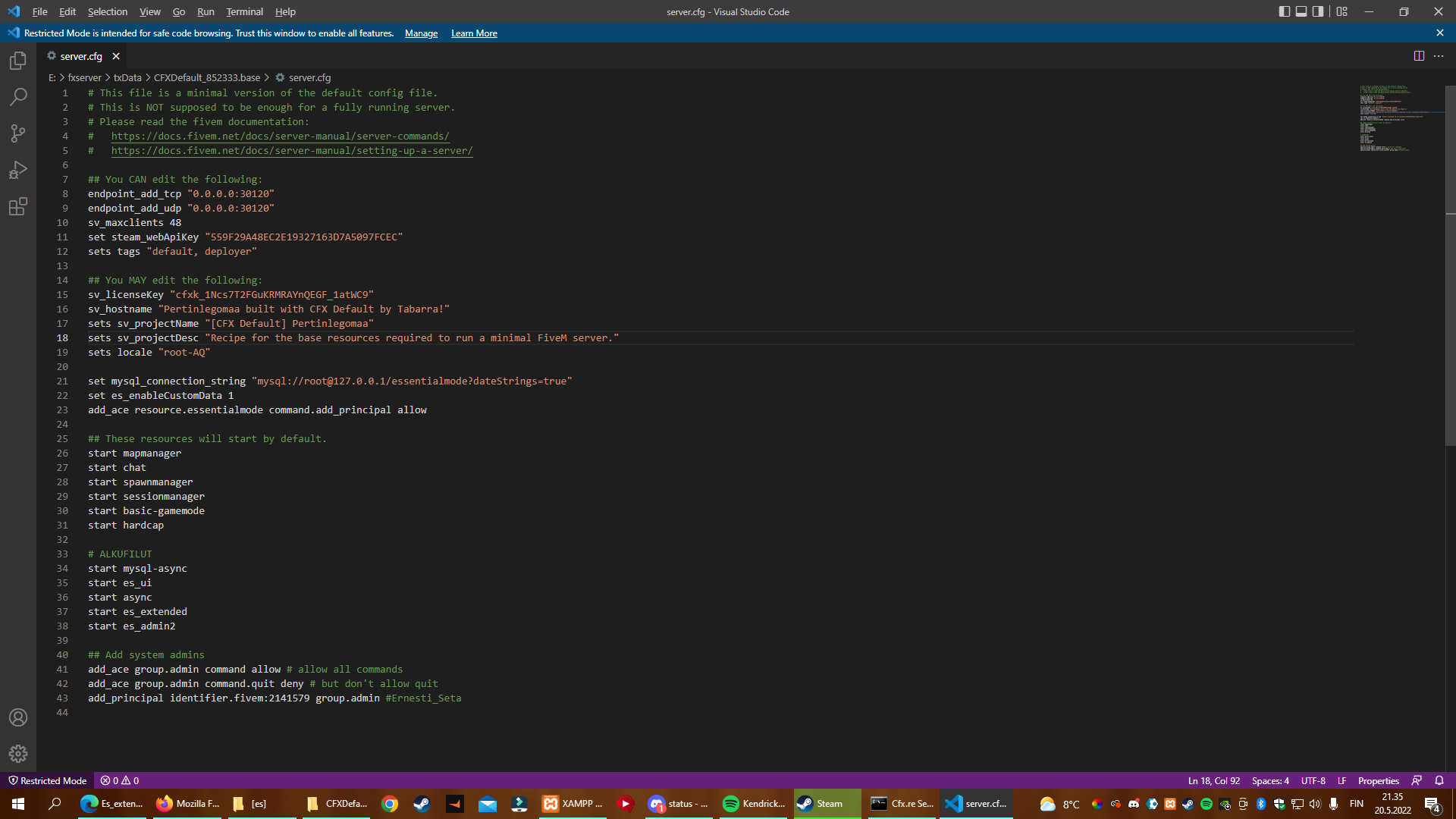The image size is (1456, 819).
Task: Toggle Panel layout button in title bar
Action: 1301,11
